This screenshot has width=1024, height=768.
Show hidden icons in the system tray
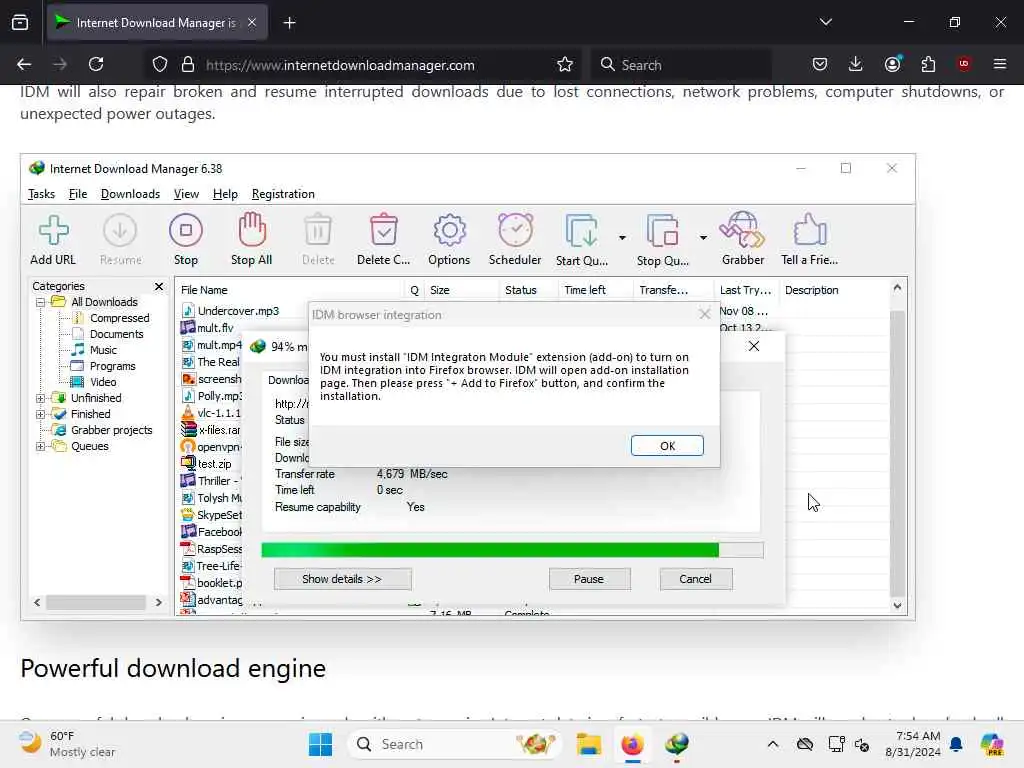773,744
